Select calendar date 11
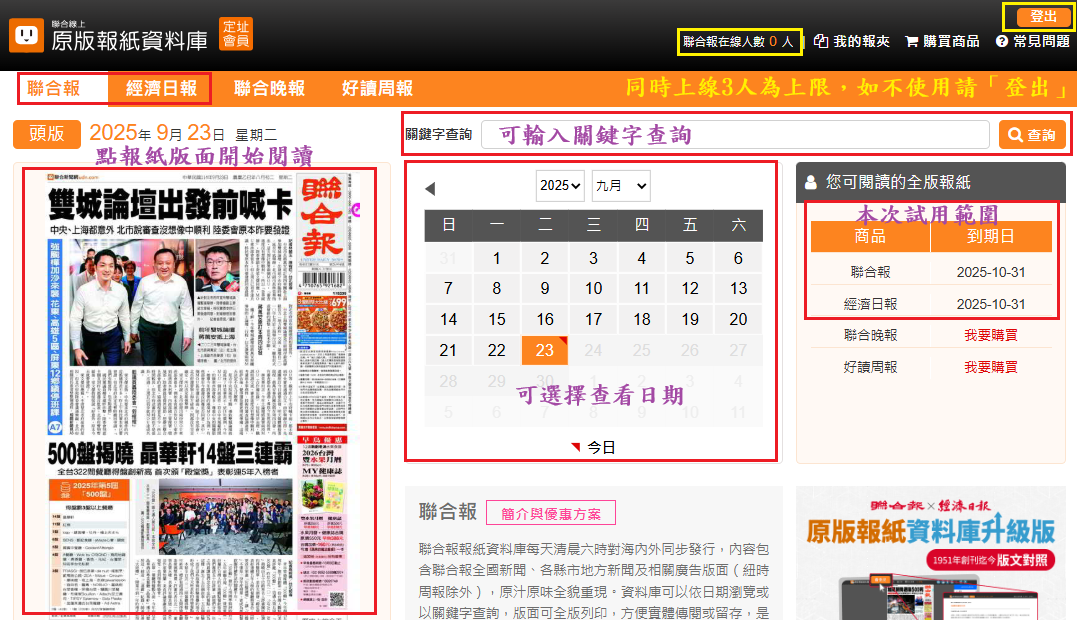This screenshot has height=620, width=1077. tap(642, 288)
